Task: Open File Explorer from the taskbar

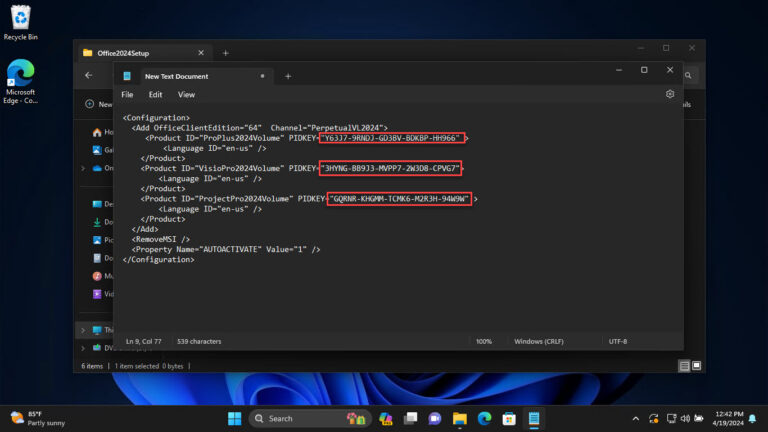Action: [459, 418]
